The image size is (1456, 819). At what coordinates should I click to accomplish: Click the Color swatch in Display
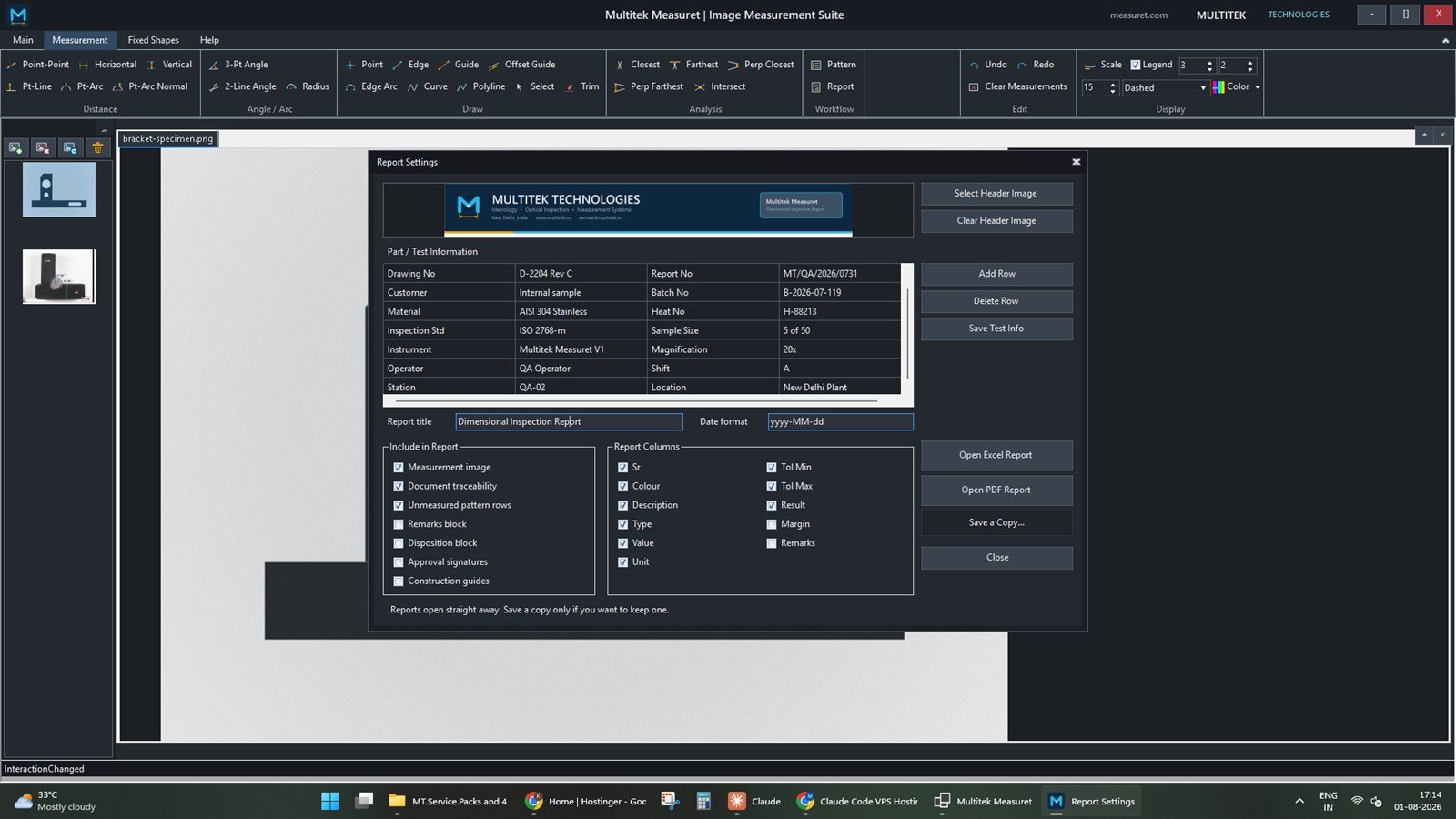(x=1218, y=87)
